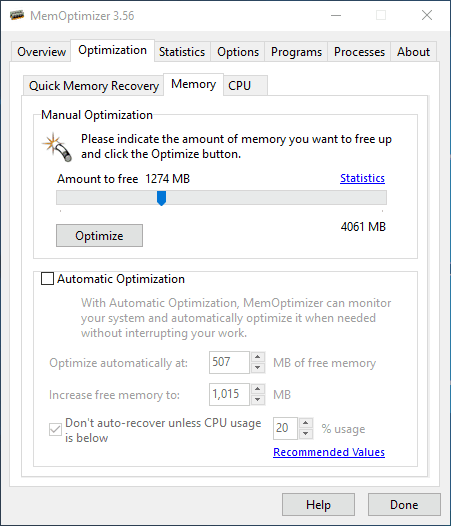Lower CPU usage percent with down arrow
Image resolution: width=451 pixels, height=526 pixels.
tap(306, 434)
